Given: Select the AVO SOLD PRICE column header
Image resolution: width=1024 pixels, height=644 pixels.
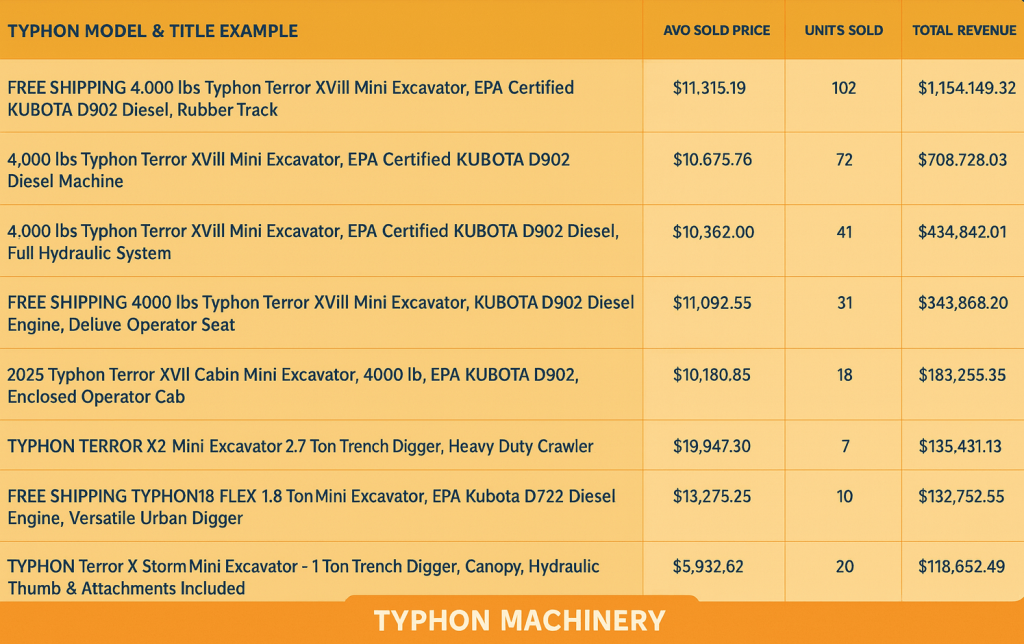Looking at the screenshot, I should pos(713,31).
